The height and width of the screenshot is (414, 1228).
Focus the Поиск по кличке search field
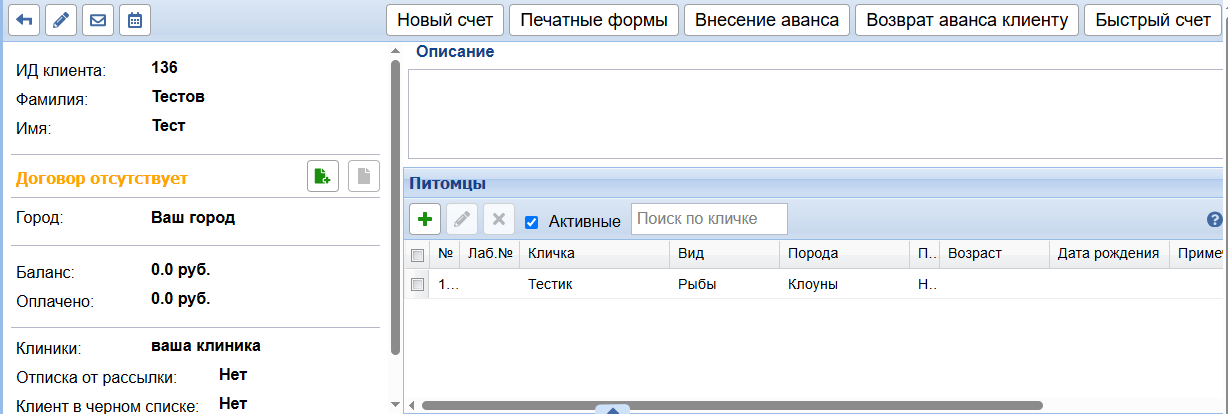click(x=709, y=219)
